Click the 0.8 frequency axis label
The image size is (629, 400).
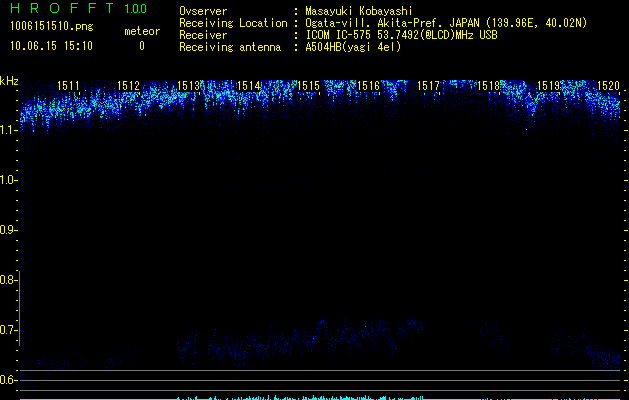[x=8, y=280]
